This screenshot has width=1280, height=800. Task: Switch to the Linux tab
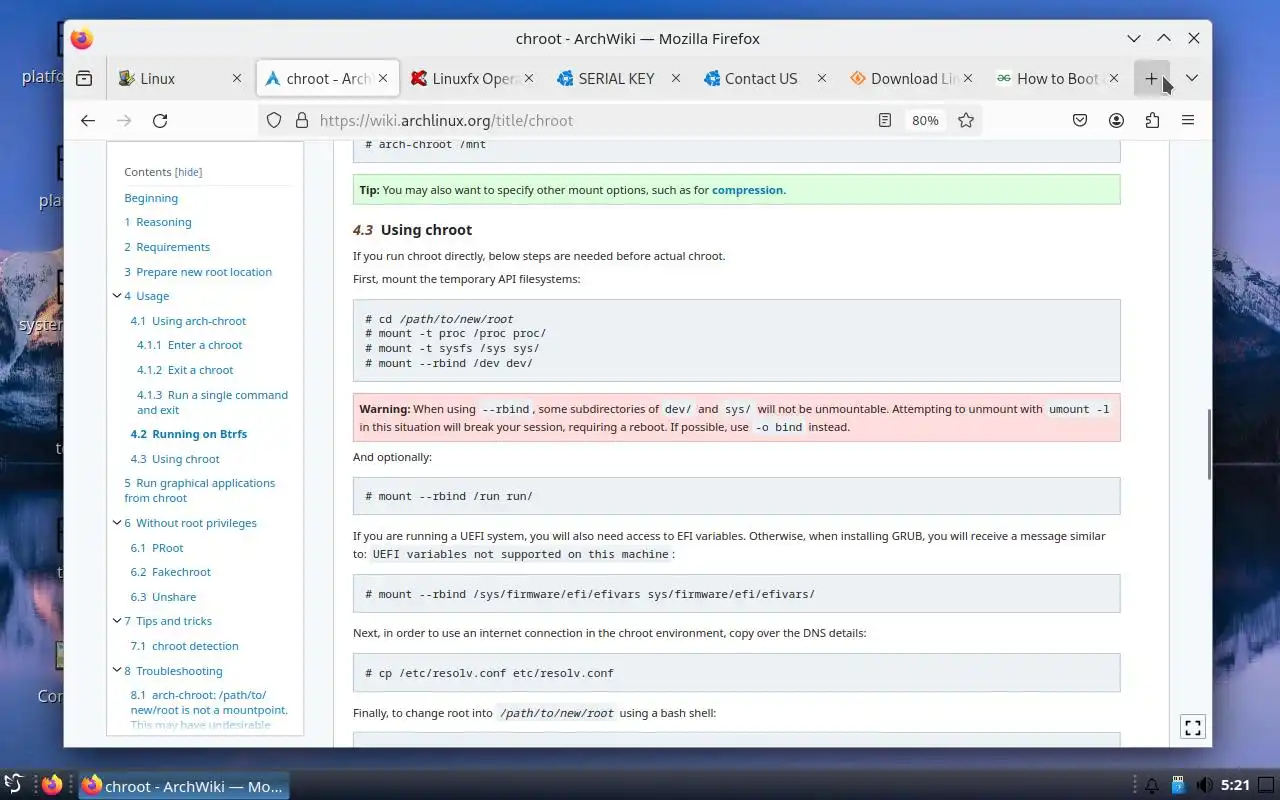180,78
